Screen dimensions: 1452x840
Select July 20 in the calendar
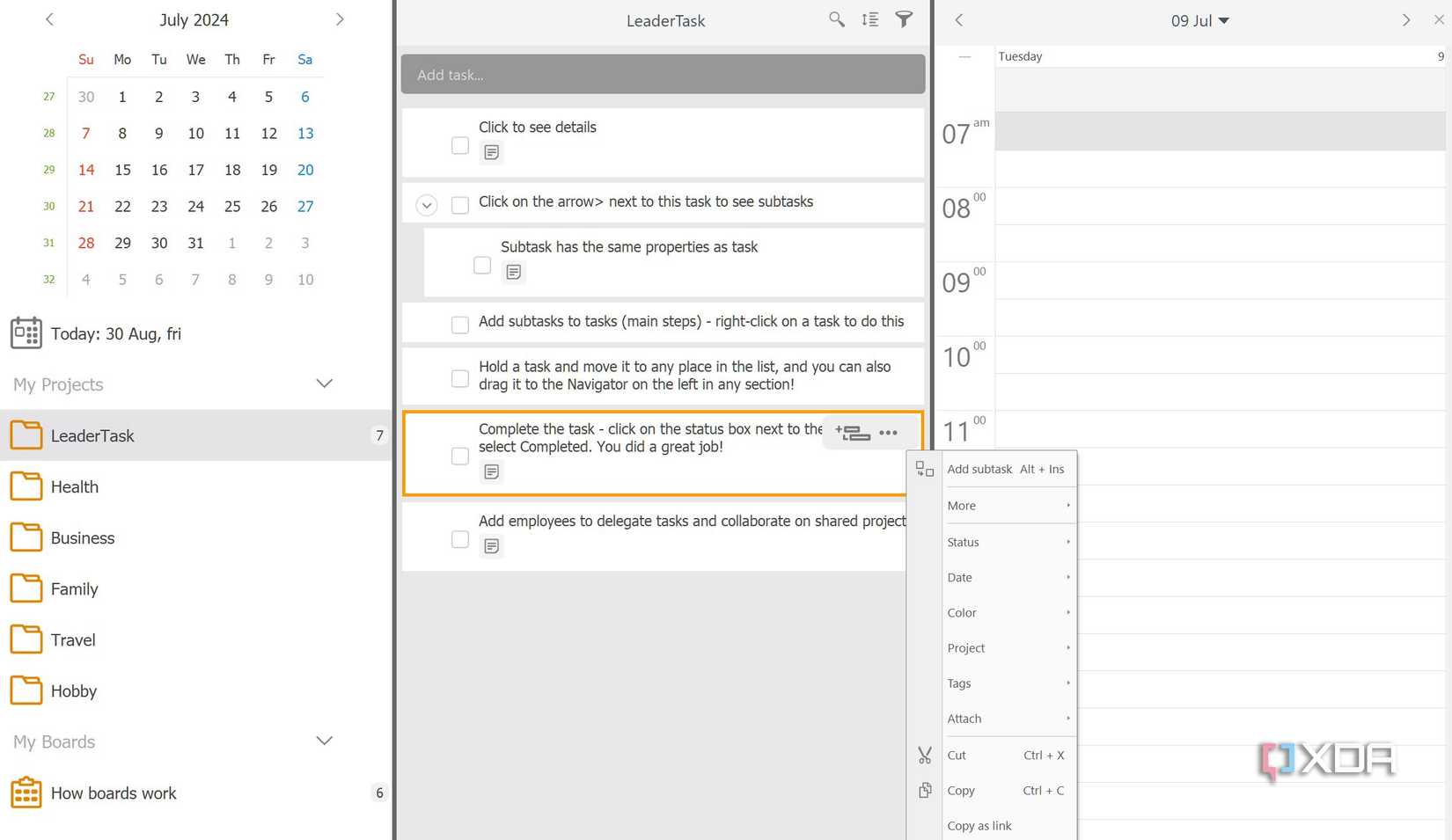pos(305,170)
